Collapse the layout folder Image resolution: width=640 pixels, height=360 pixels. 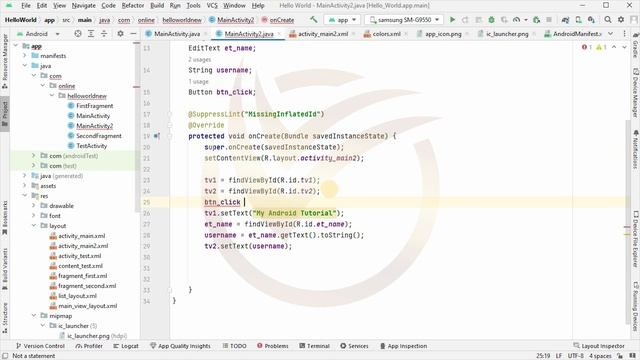point(33,226)
